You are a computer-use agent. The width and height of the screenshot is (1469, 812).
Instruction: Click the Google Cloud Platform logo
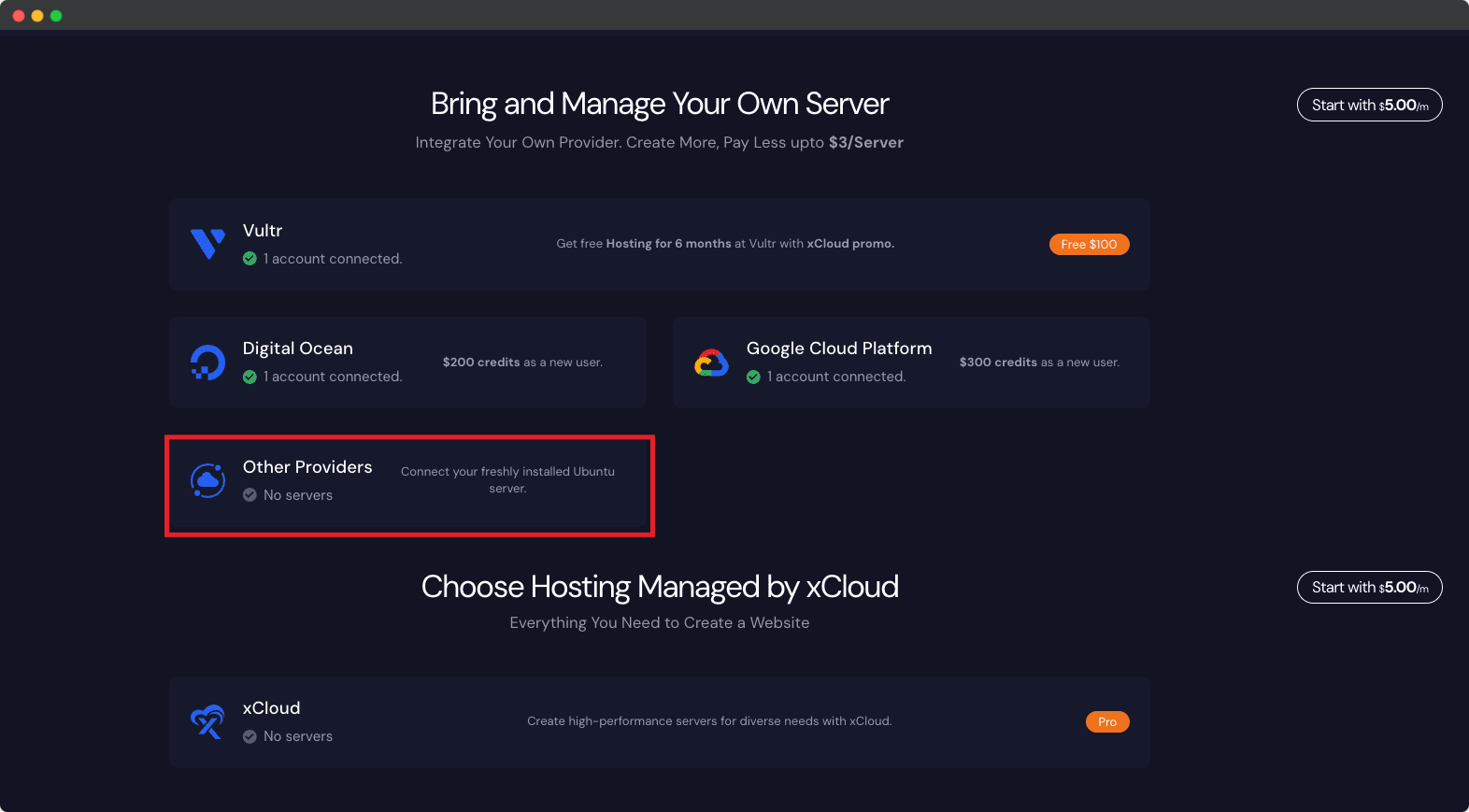click(x=711, y=363)
